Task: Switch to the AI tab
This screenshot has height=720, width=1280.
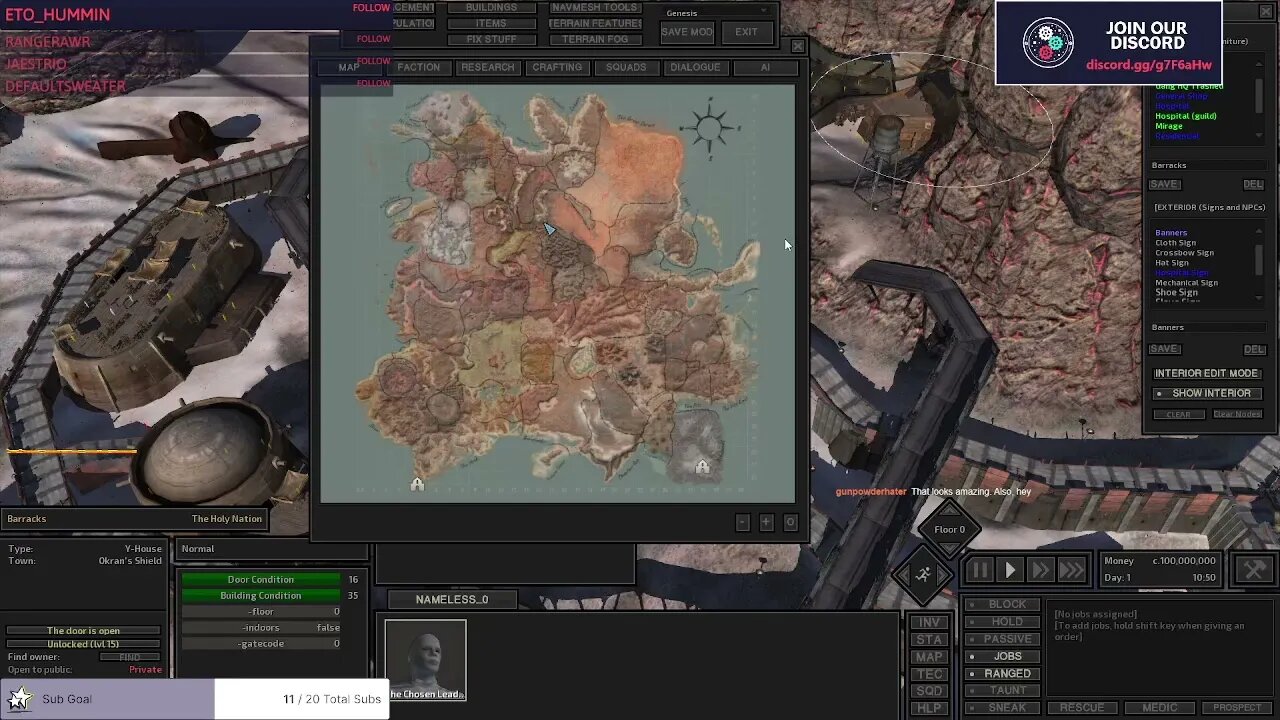Action: tap(765, 67)
